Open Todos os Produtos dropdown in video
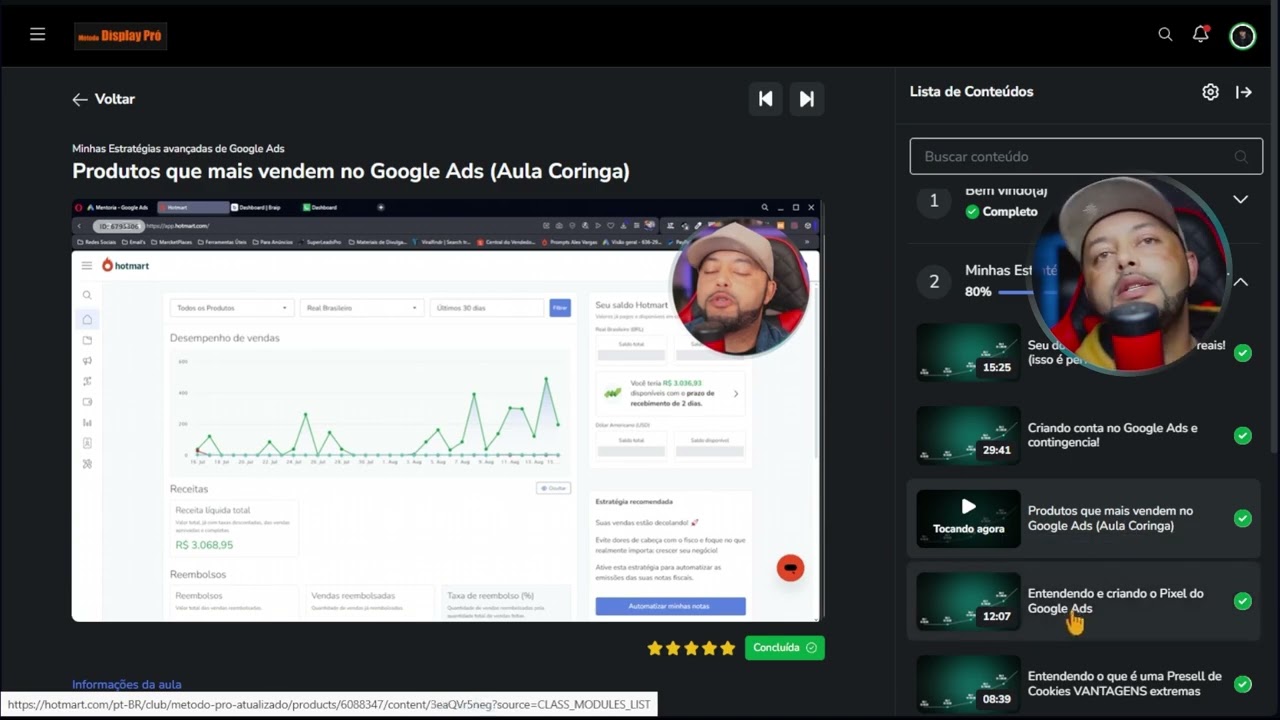The height and width of the screenshot is (720, 1280). pos(231,308)
